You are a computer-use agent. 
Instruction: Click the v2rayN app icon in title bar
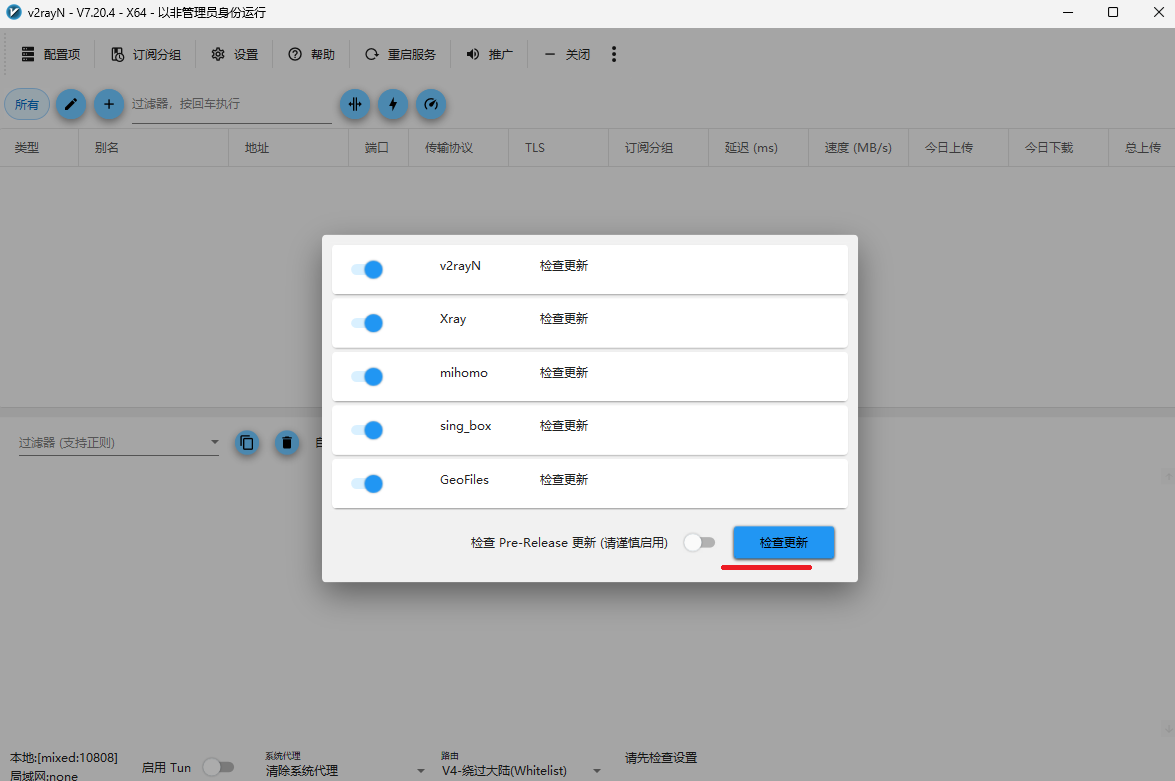pos(13,12)
